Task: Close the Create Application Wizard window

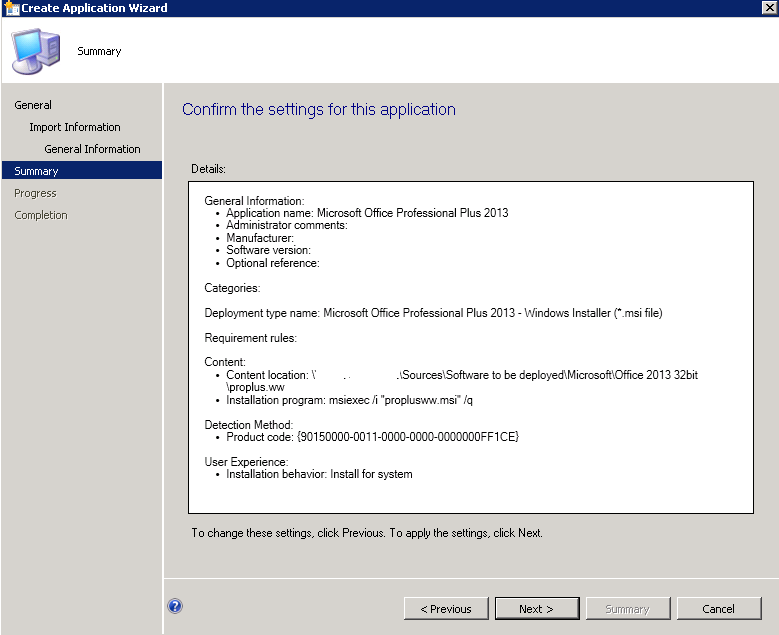Action: tap(770, 7)
